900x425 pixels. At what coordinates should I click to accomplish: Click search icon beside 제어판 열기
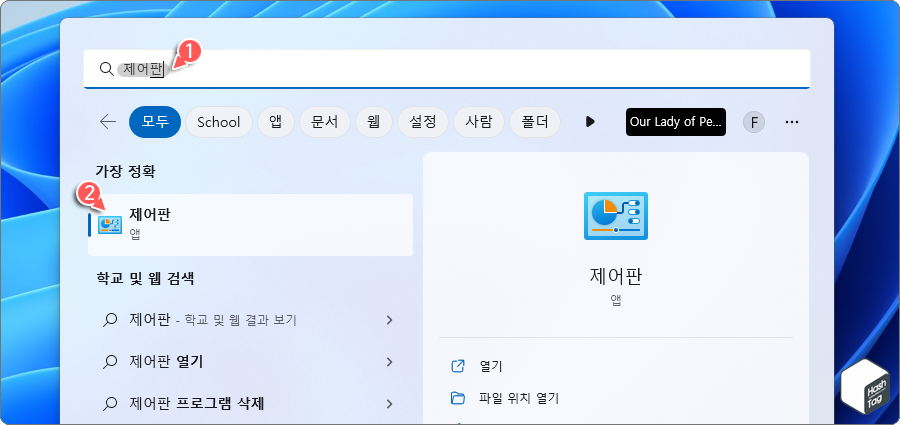click(x=110, y=362)
